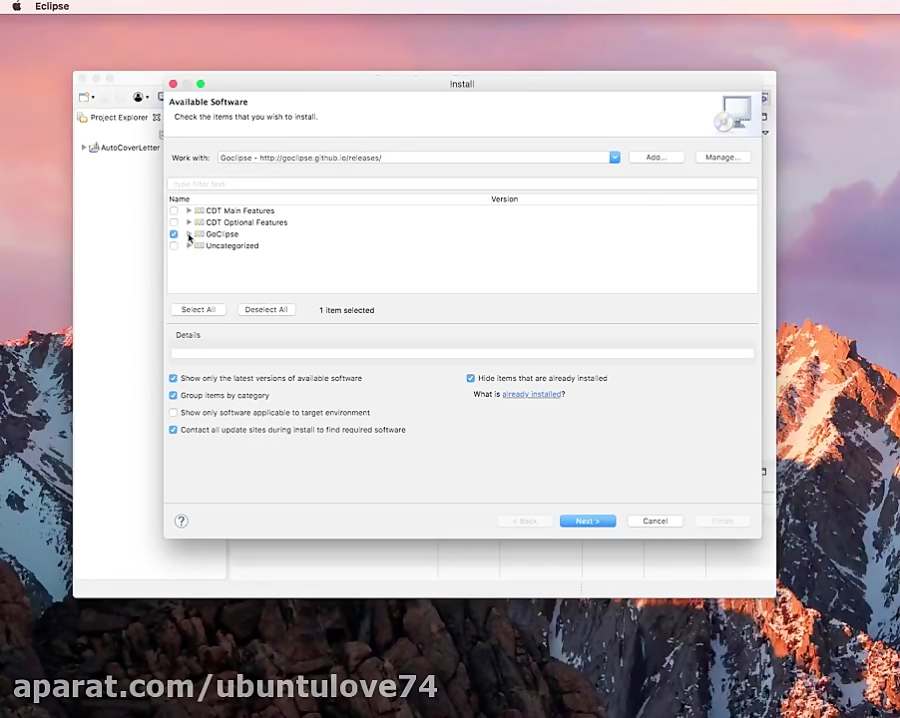The image size is (900, 718).
Task: Click the AutoCoverLetter project icon
Action: [94, 148]
